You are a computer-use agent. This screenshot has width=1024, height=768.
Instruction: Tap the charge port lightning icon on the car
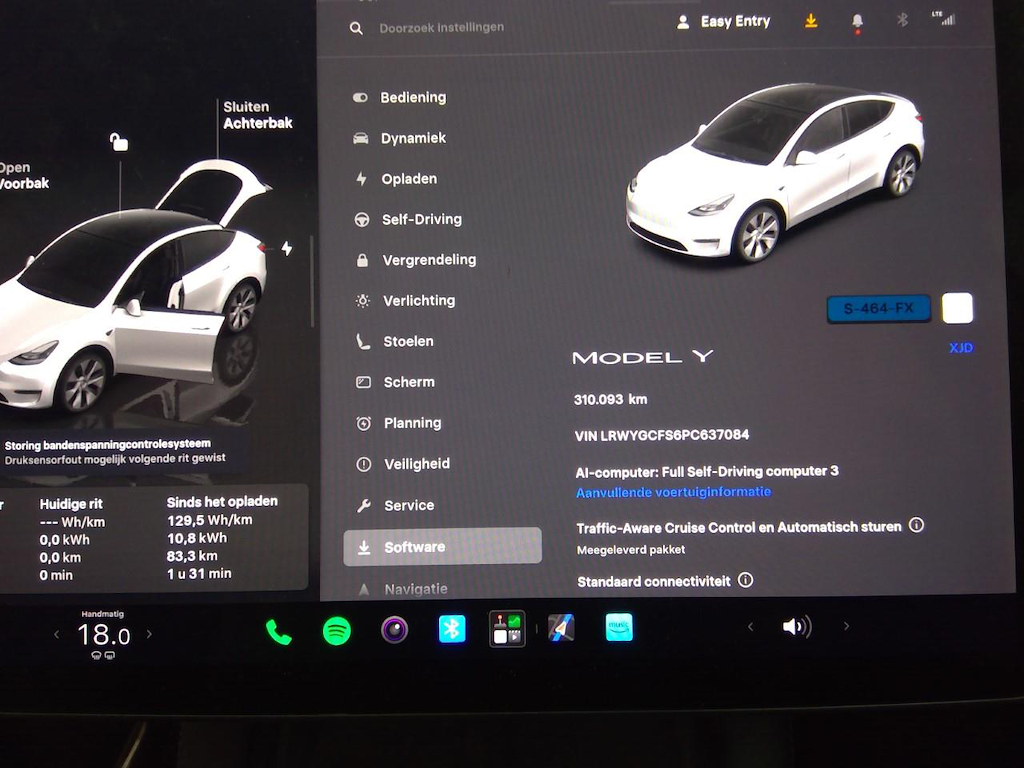(x=287, y=248)
